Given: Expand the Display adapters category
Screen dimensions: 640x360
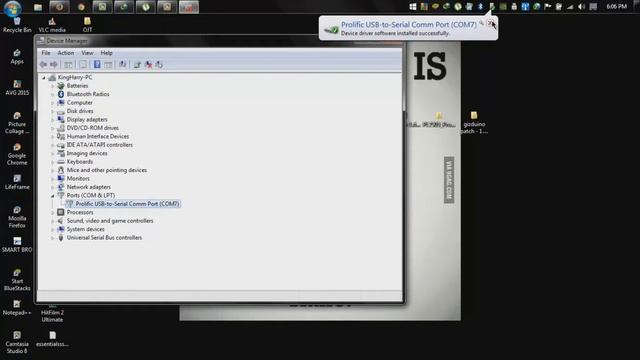Looking at the screenshot, I should click(52, 120).
